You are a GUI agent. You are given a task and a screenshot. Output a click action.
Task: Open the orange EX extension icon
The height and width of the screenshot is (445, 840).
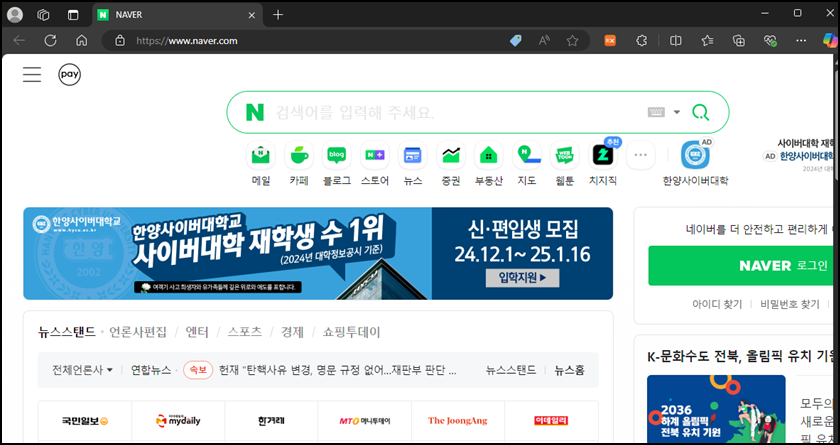[x=610, y=41]
